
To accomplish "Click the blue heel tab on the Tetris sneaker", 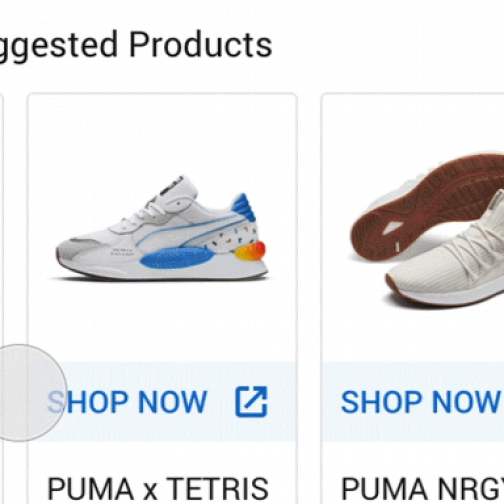I will [244, 207].
